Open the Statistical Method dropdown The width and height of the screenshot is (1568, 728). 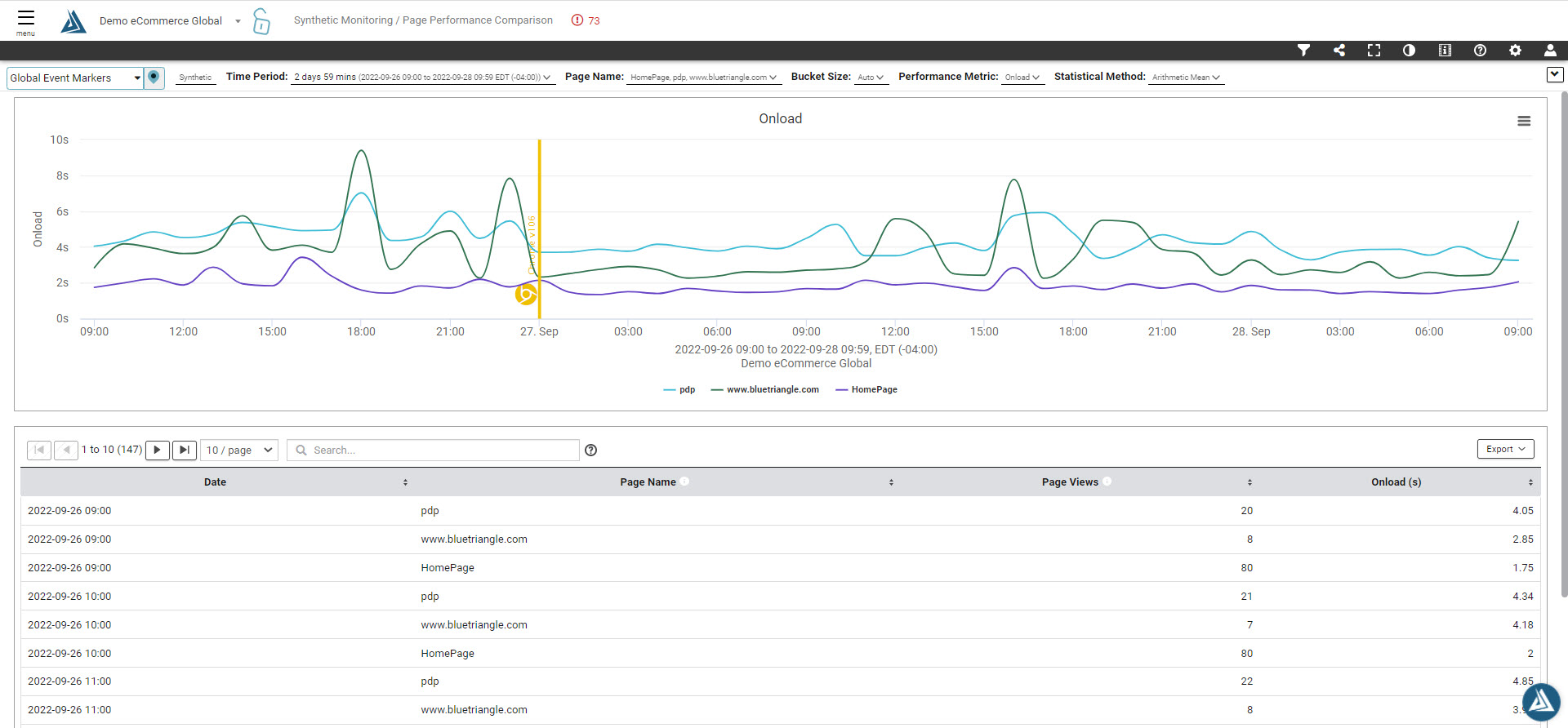point(1186,78)
